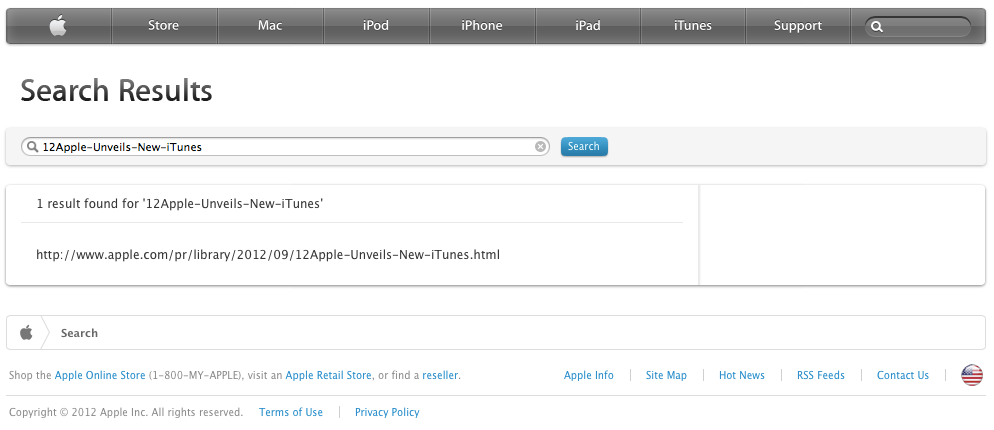Image resolution: width=994 pixels, height=430 pixels.
Task: Go to the Mac section
Action: coord(270,26)
